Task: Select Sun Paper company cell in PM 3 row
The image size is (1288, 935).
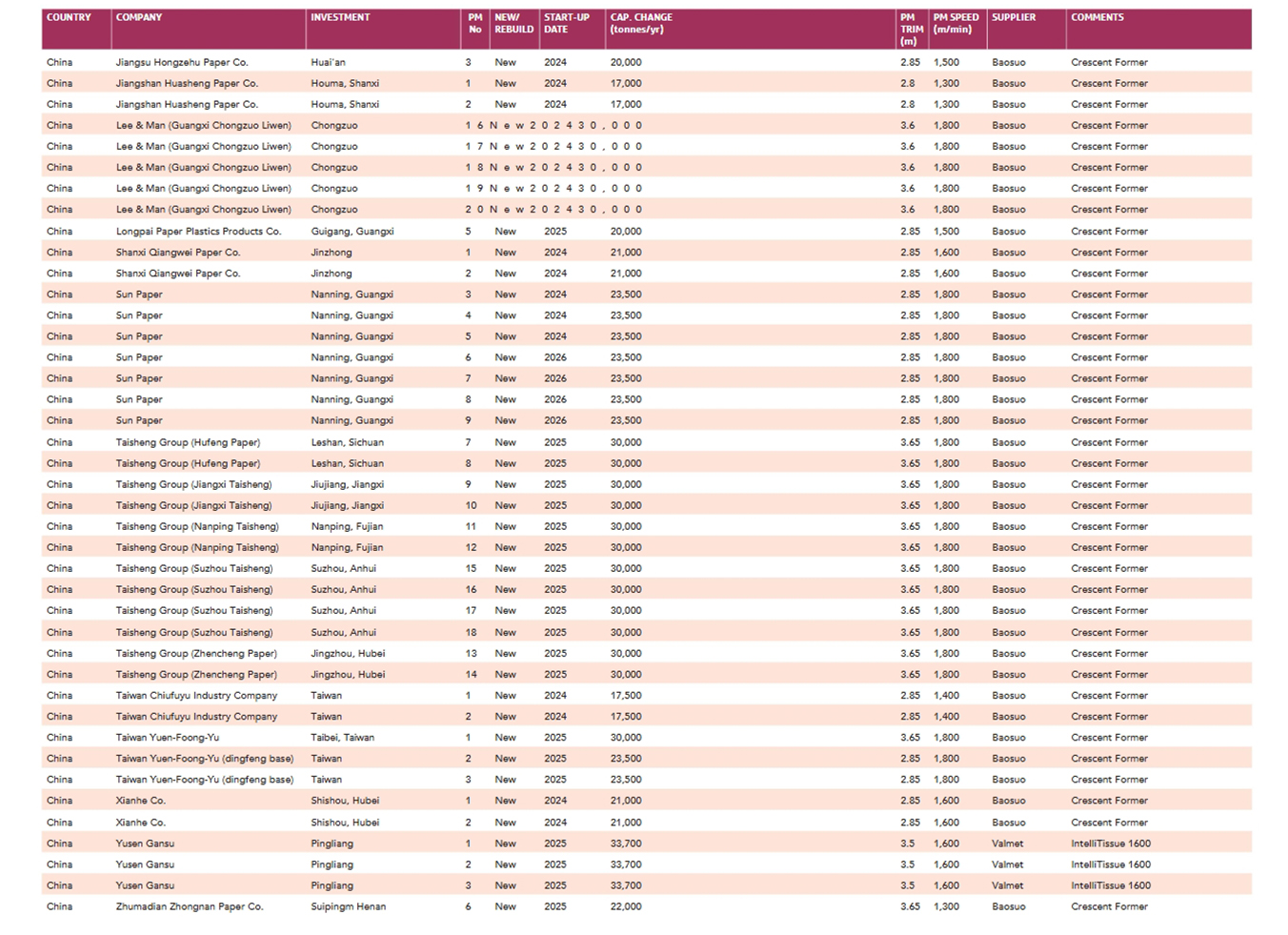Action: [x=139, y=294]
